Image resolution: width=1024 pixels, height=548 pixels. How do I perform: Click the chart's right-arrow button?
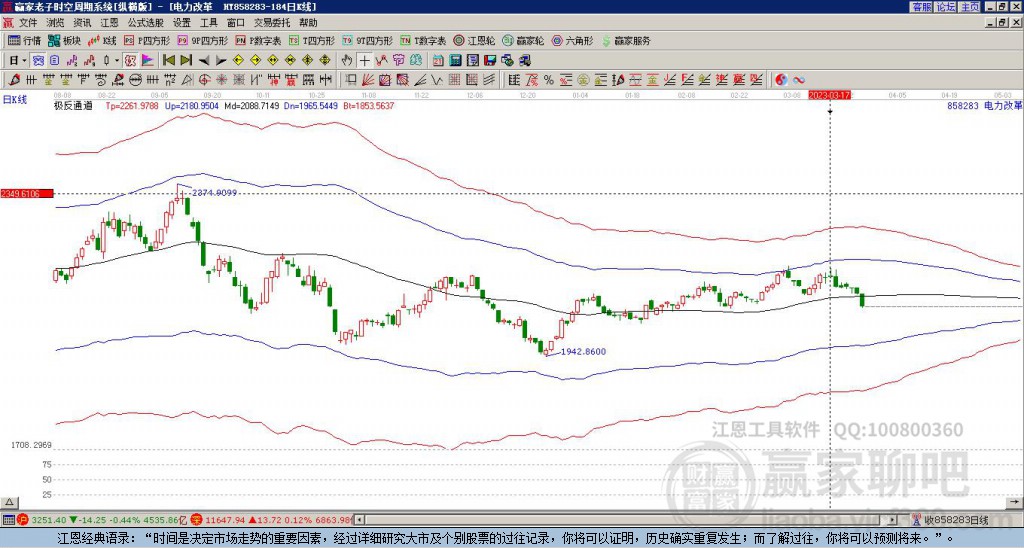(1014, 502)
